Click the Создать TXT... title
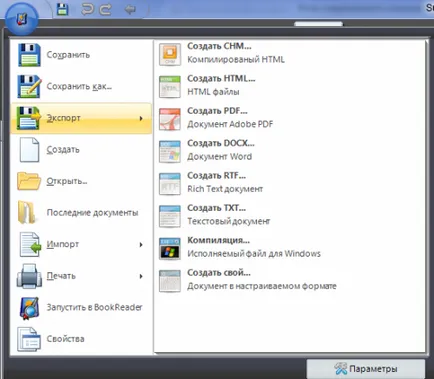The width and height of the screenshot is (434, 379). click(216, 208)
